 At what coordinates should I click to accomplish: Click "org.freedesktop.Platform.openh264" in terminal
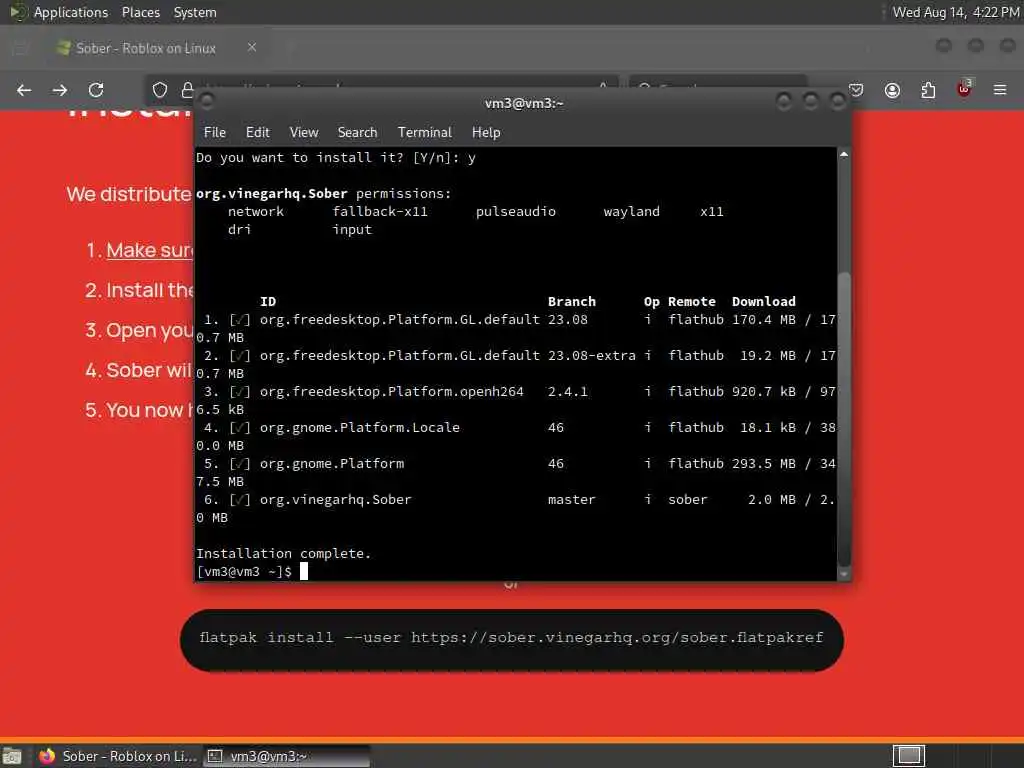(391, 392)
